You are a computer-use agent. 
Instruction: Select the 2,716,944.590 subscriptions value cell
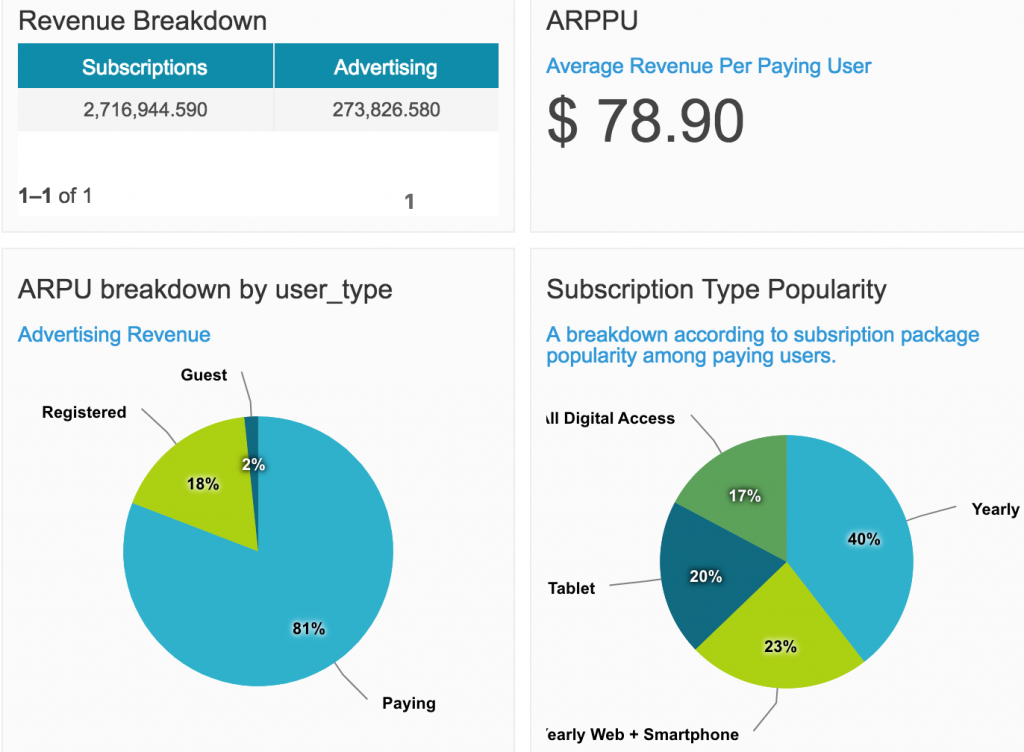tap(145, 110)
